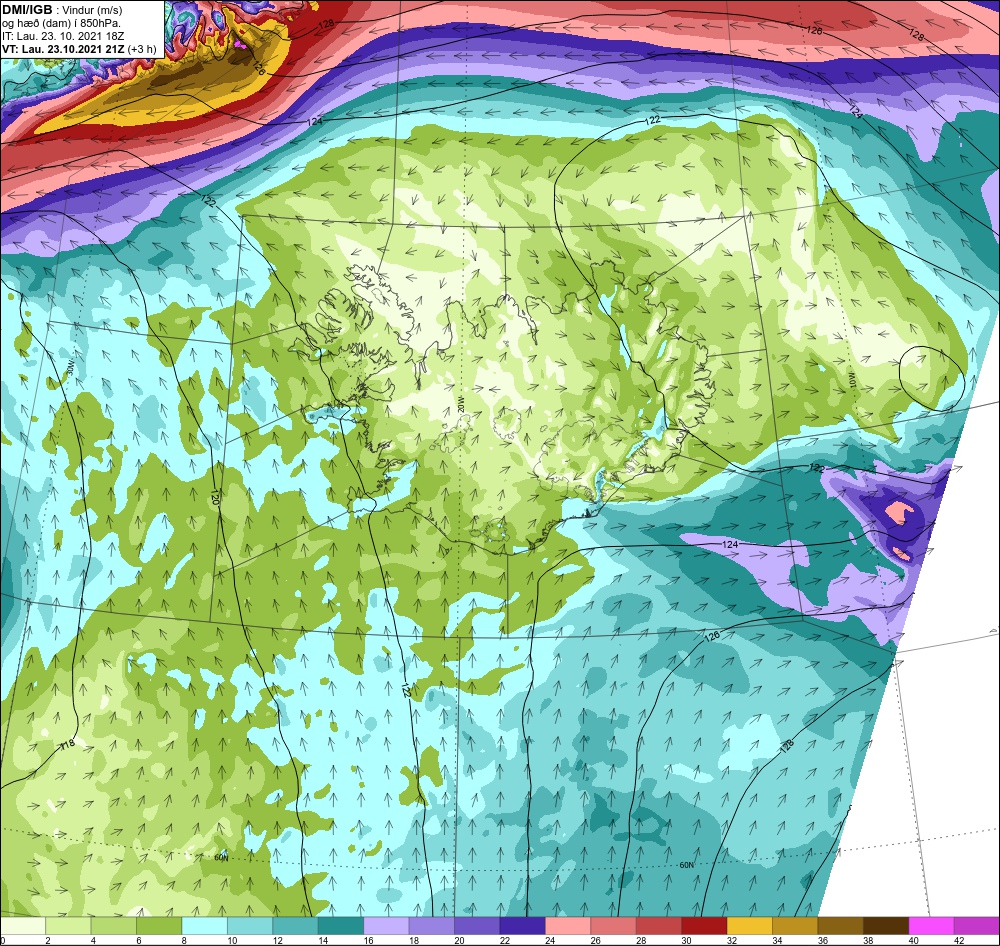Select the 34–36 m/s ochre legend swatch
This screenshot has width=1000, height=946.
coord(795,926)
